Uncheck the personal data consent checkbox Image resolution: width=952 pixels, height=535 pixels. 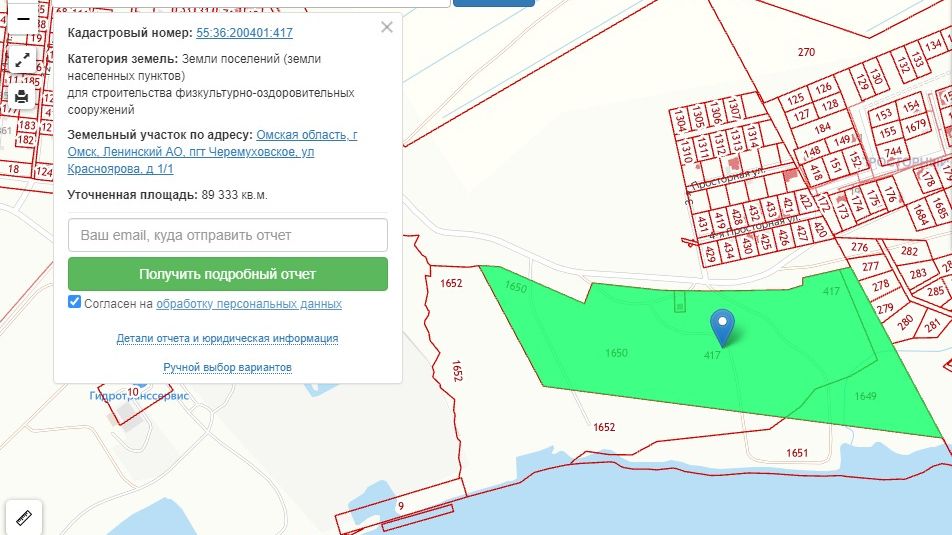(75, 302)
